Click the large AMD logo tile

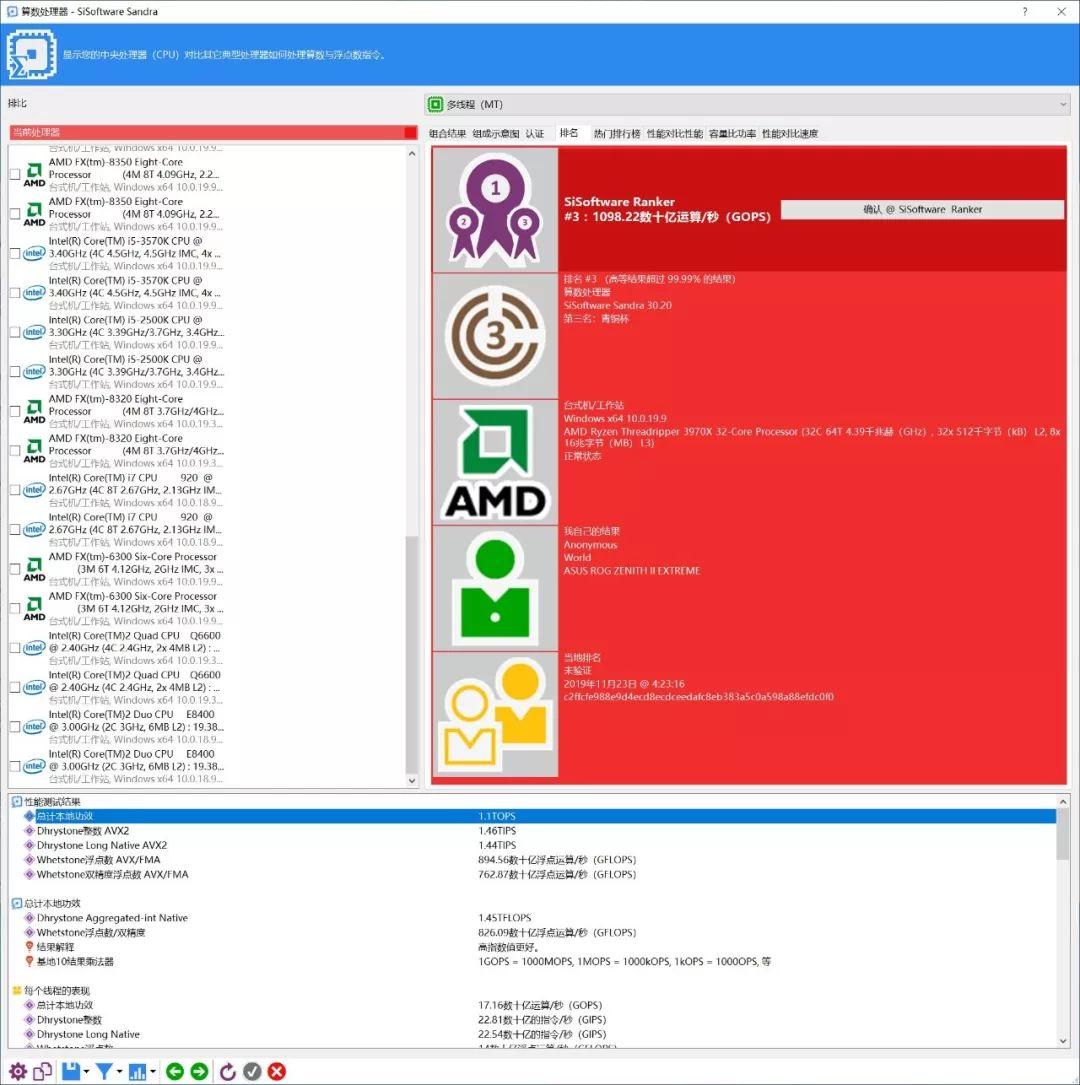click(x=495, y=462)
